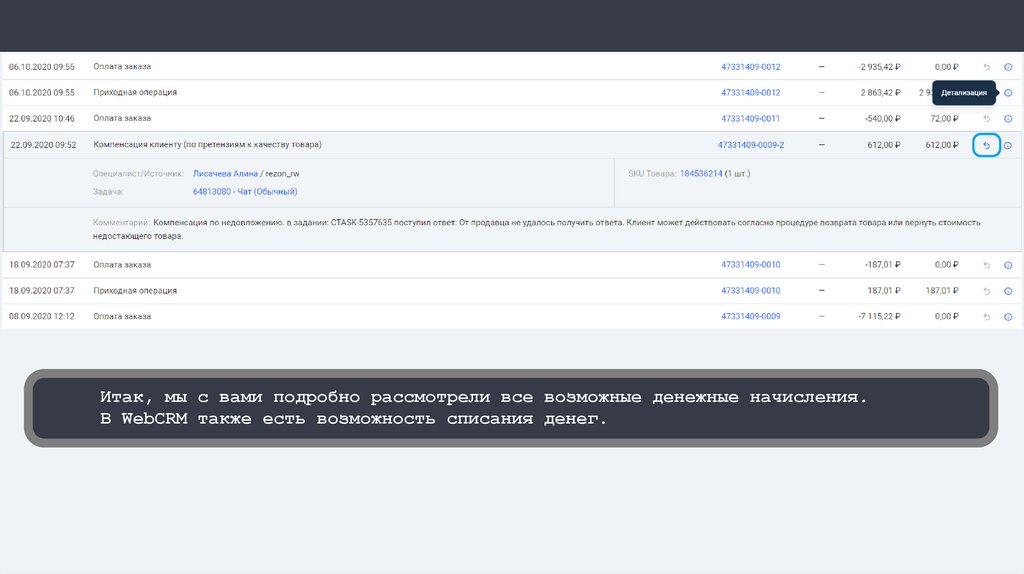This screenshot has height=574, width=1024.
Task: Click date 06.10.2020 09:55 of -2 935,42 ₽ row
Action: 42,67
